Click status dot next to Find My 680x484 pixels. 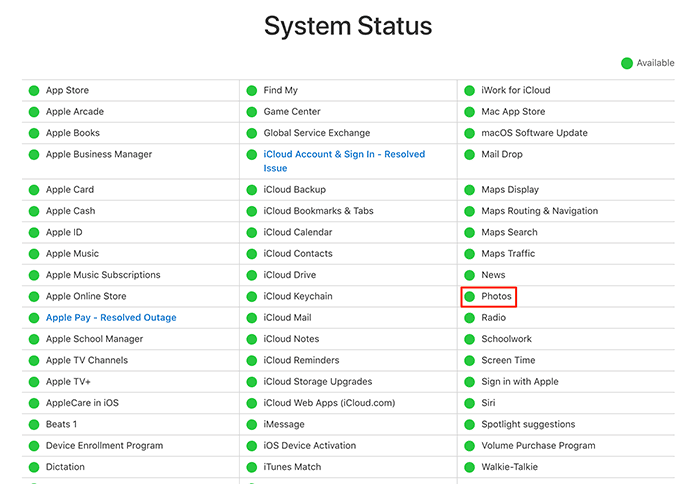pyautogui.click(x=252, y=91)
